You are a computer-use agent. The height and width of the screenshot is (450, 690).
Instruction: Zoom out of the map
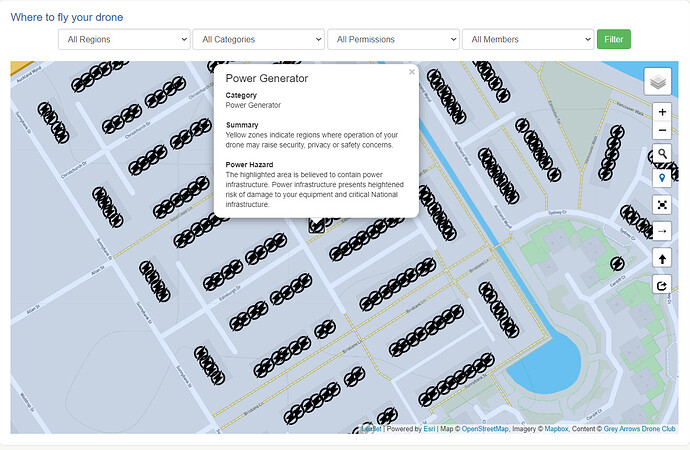coord(661,131)
